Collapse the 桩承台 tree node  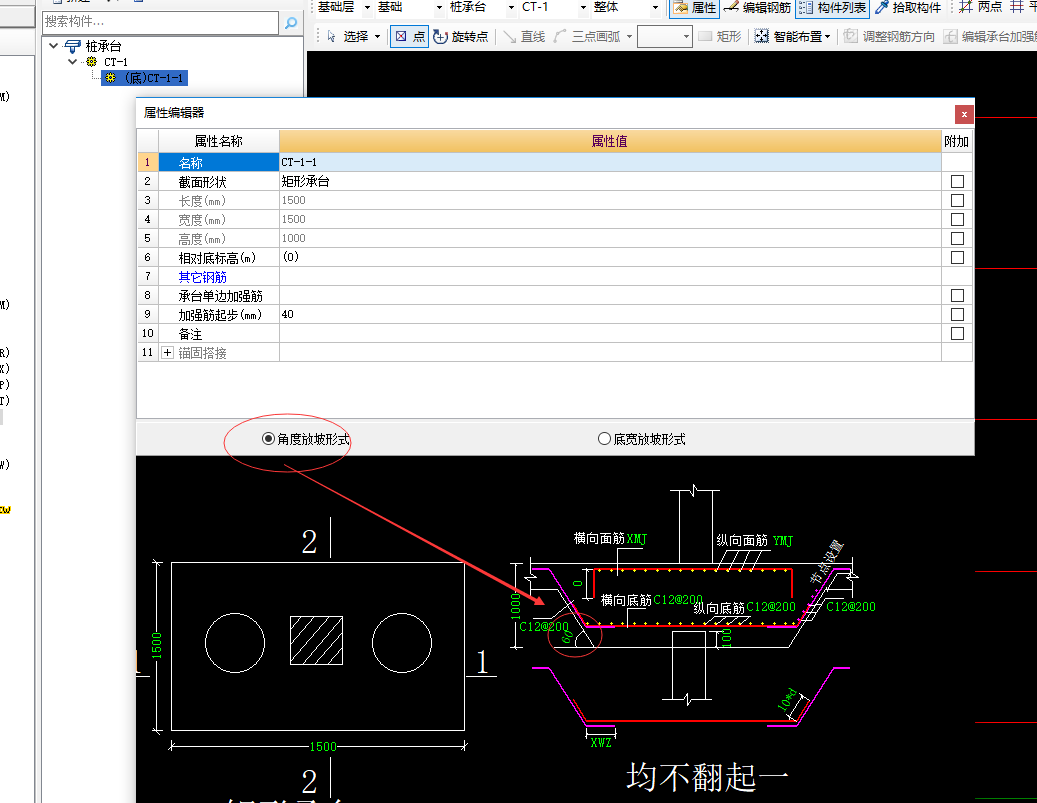coord(53,46)
